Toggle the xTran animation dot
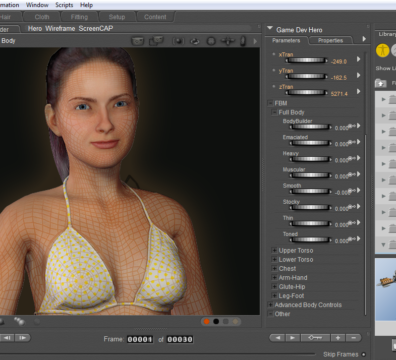The width and height of the screenshot is (396, 360). (274, 54)
